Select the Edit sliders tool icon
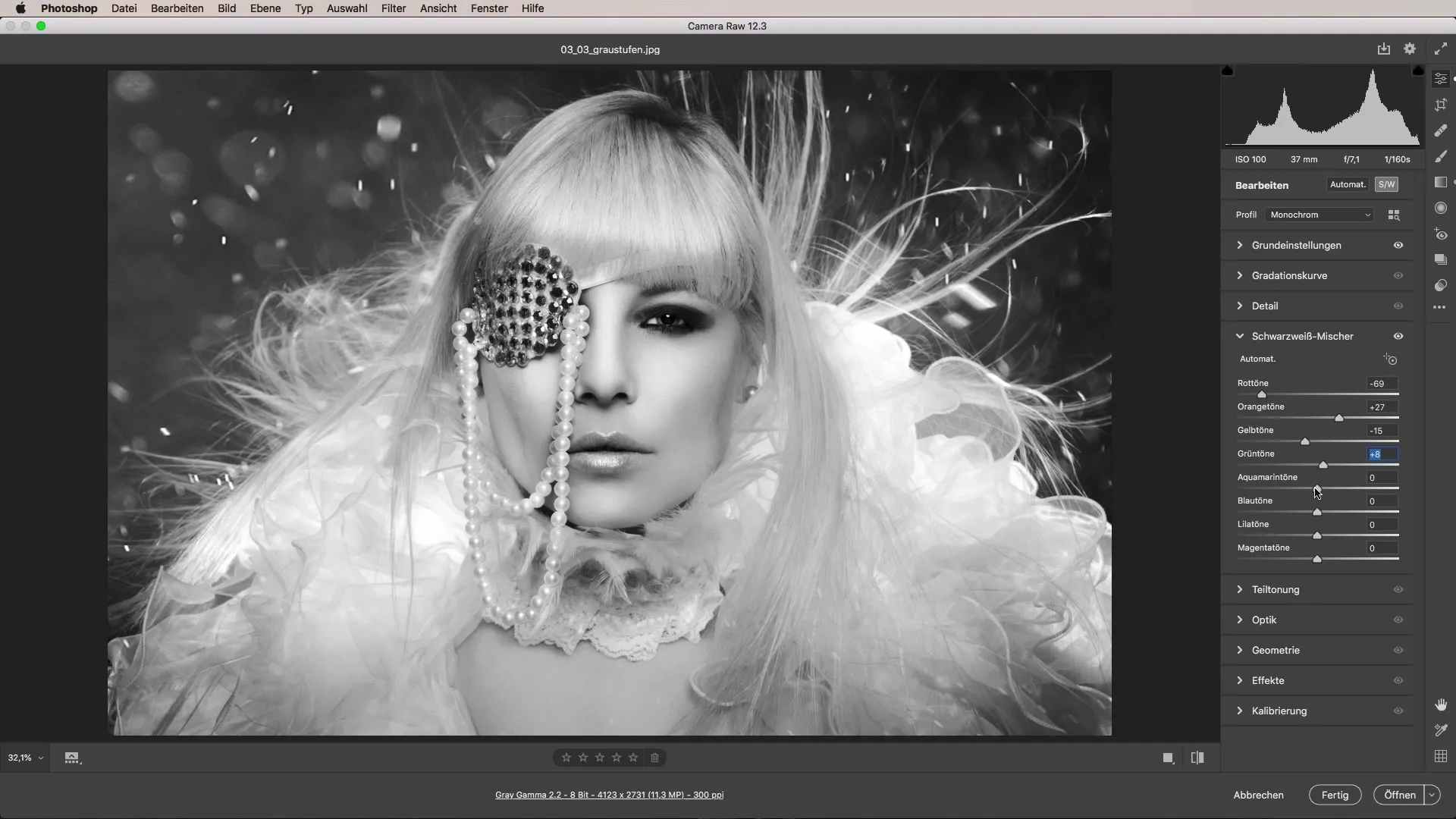 [x=1441, y=79]
